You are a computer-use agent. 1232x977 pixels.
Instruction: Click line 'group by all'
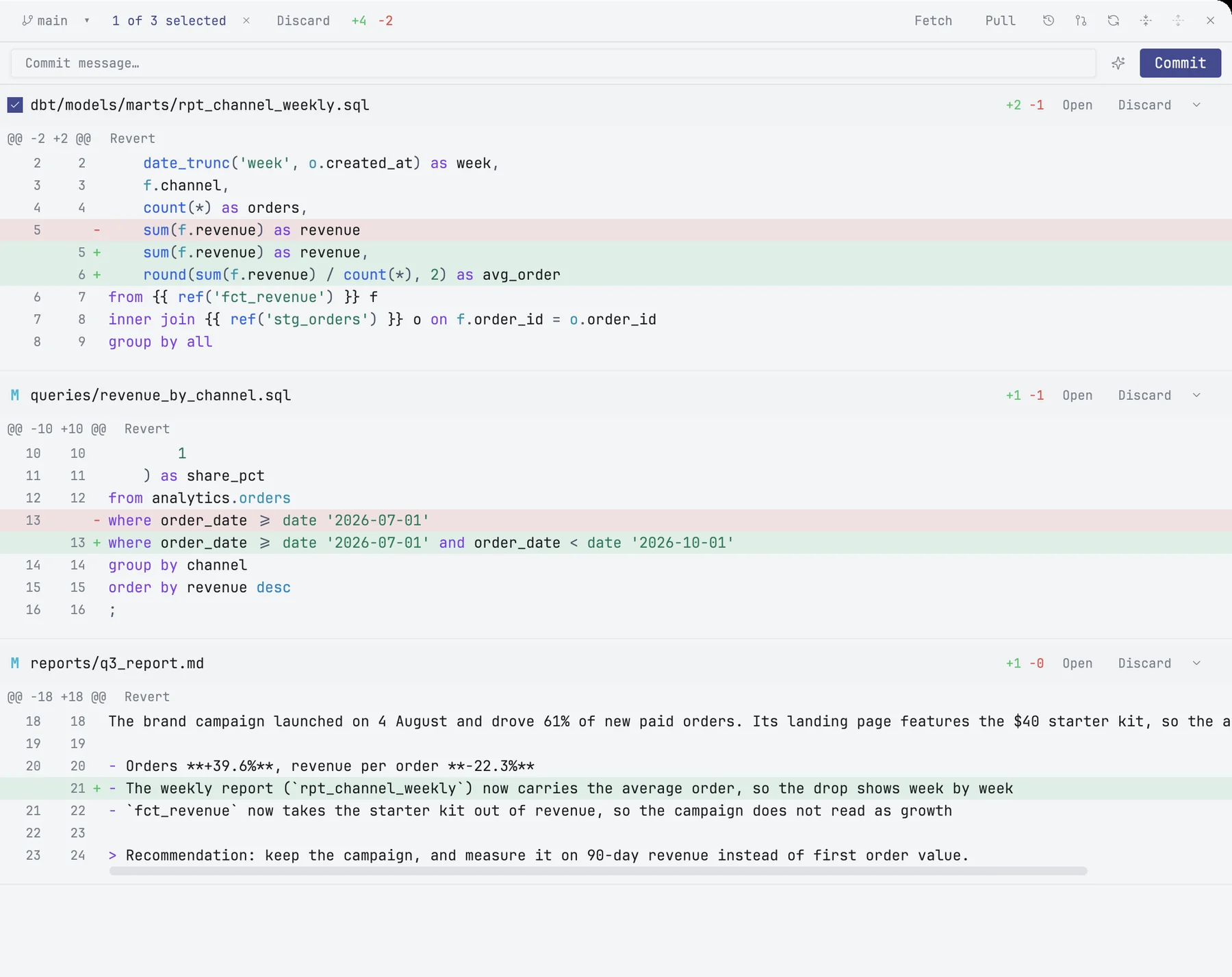[x=616, y=342]
